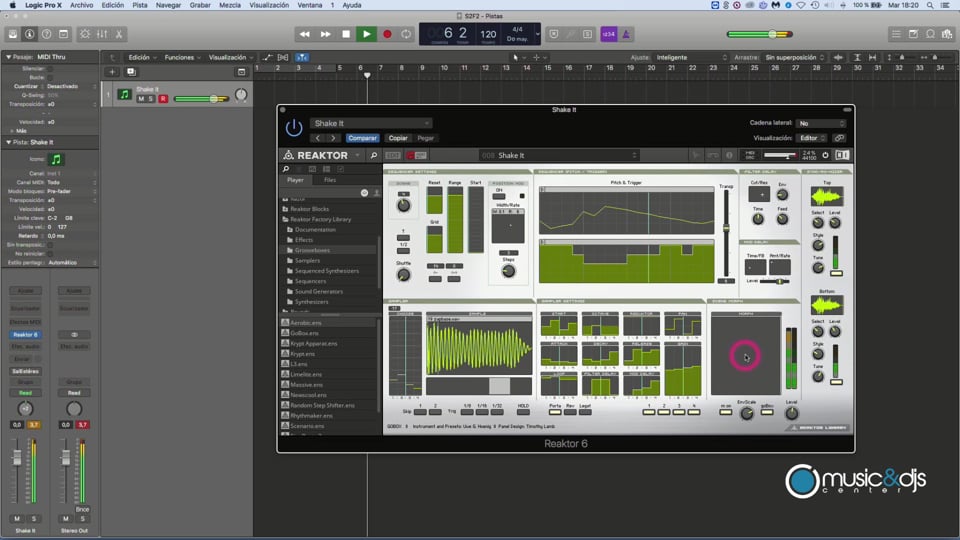Select the Sequenced Synthesizers folder

(x=327, y=271)
